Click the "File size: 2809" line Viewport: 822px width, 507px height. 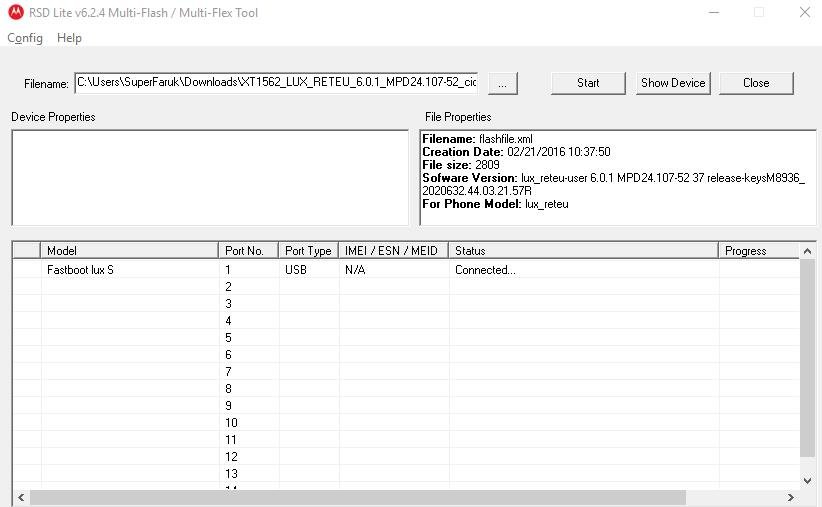click(461, 165)
